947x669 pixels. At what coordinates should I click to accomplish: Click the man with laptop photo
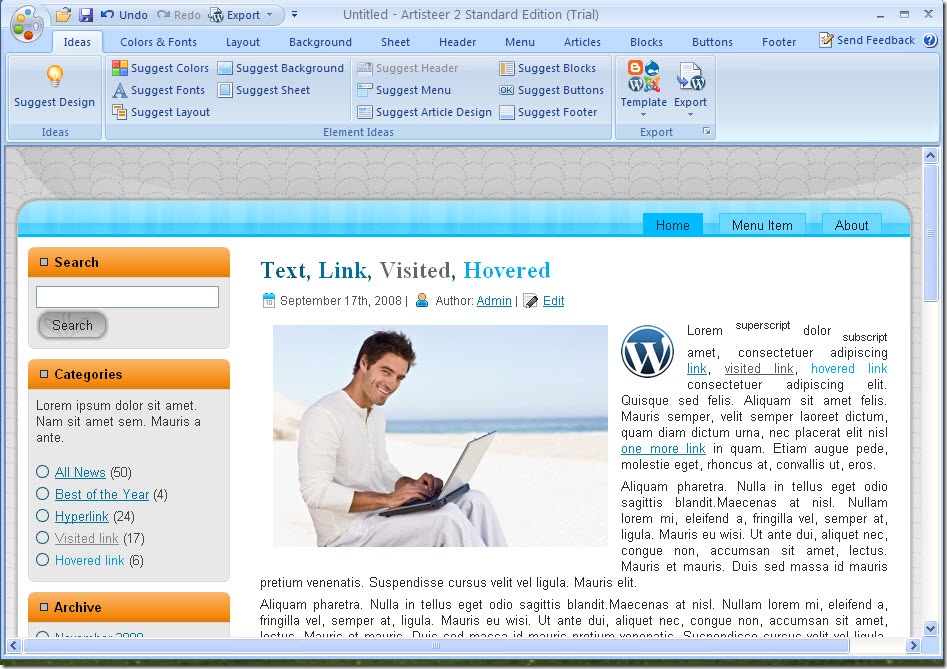[x=440, y=436]
